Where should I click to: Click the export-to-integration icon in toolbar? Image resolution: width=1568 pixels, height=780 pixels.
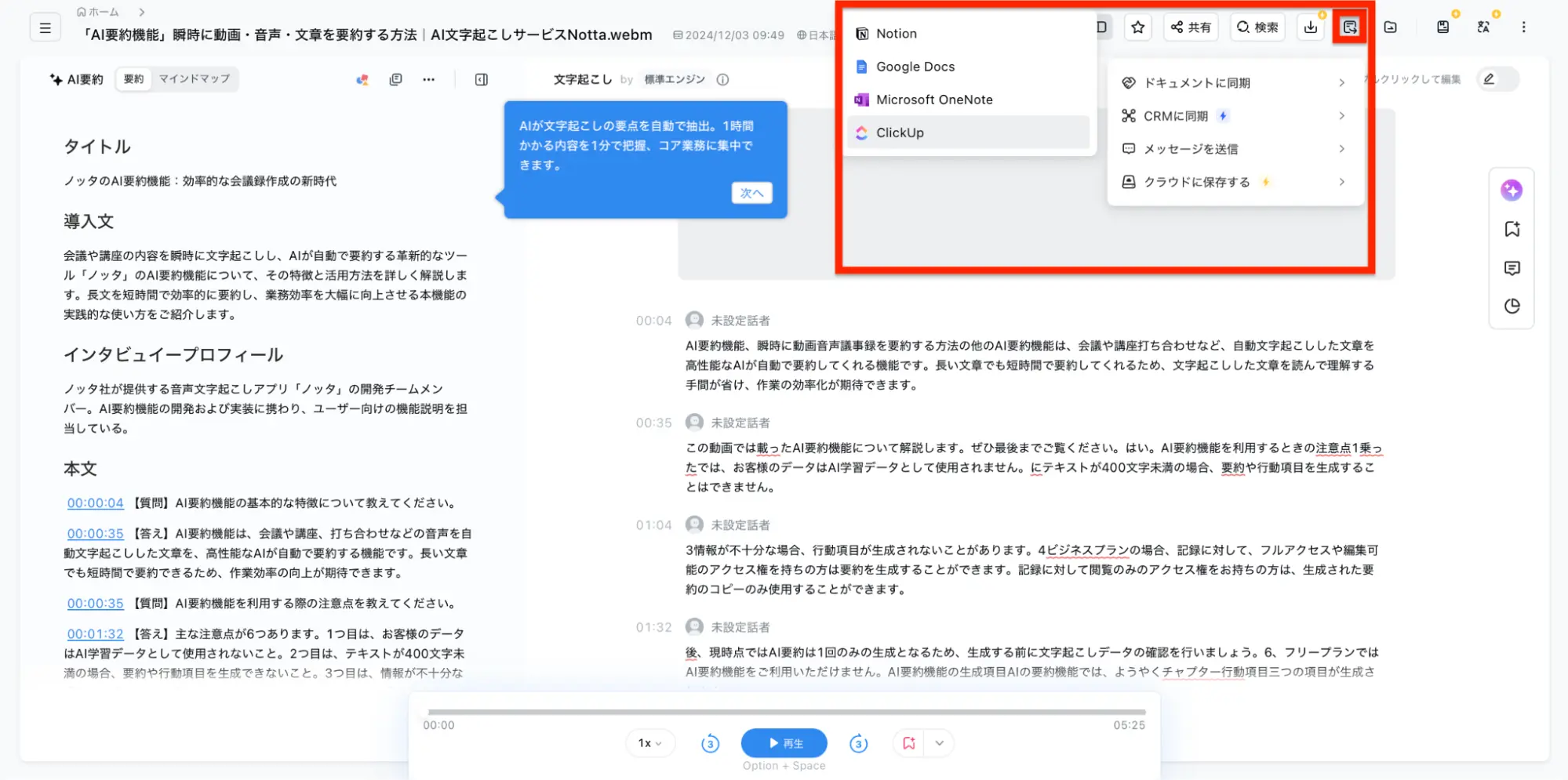click(1349, 27)
